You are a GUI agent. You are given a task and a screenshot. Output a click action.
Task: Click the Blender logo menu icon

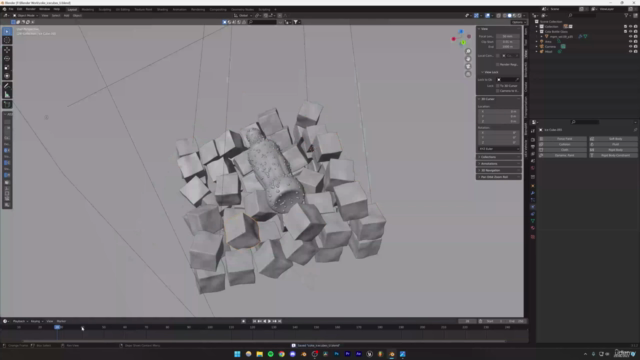point(4,9)
